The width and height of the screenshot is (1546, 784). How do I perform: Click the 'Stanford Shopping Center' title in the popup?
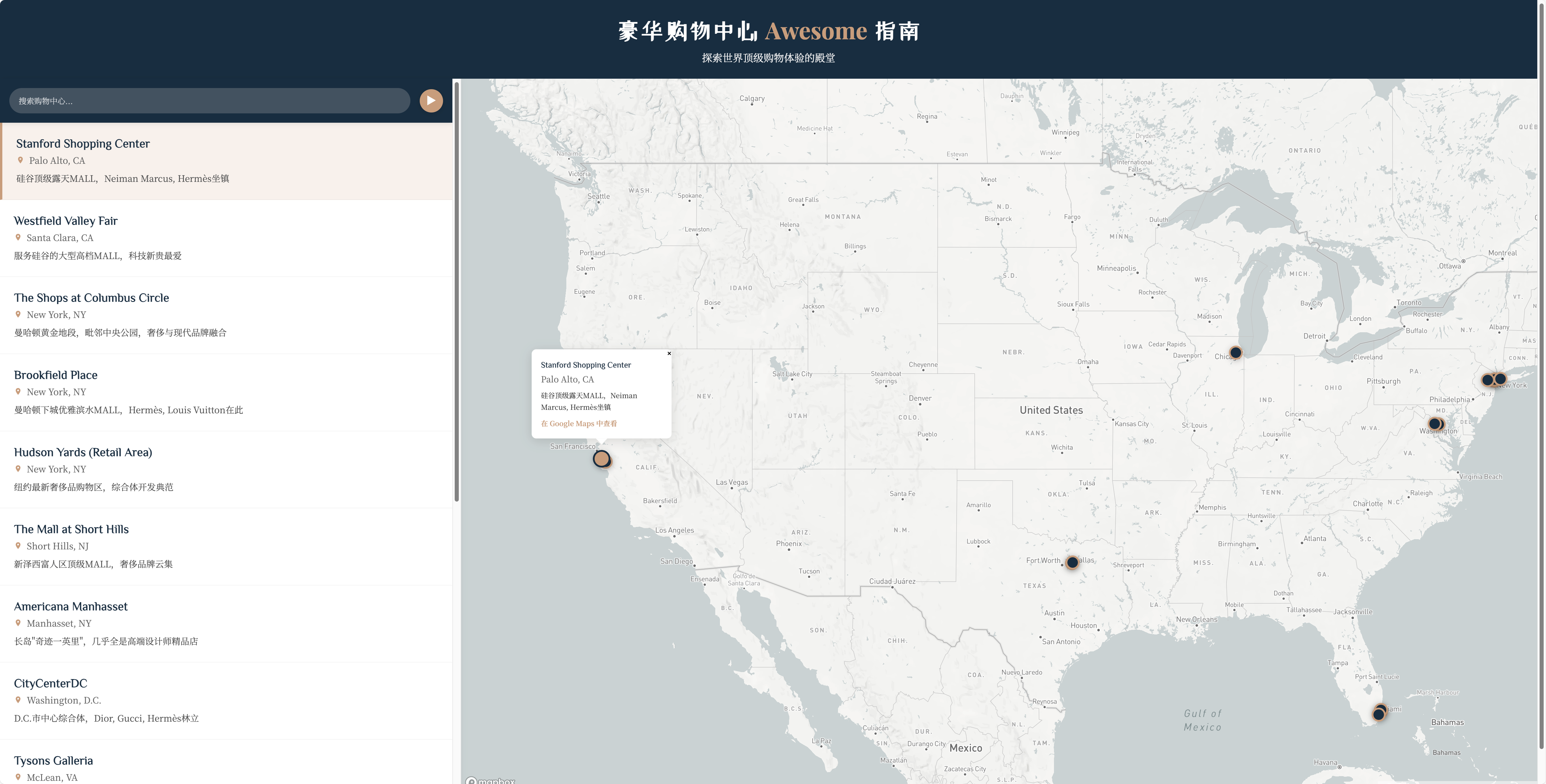pyautogui.click(x=586, y=365)
